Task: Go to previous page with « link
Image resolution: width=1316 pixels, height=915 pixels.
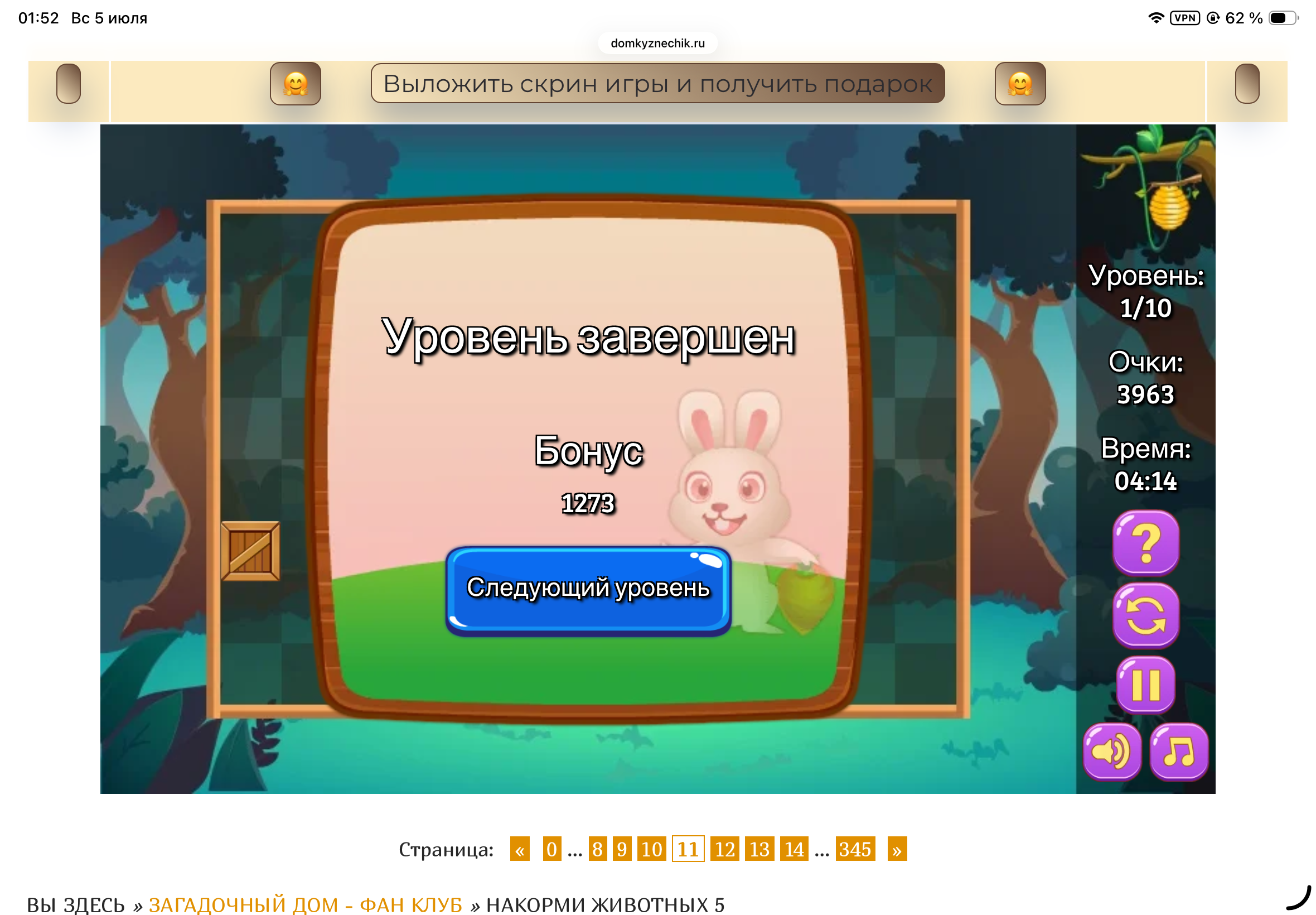Action: point(520,849)
